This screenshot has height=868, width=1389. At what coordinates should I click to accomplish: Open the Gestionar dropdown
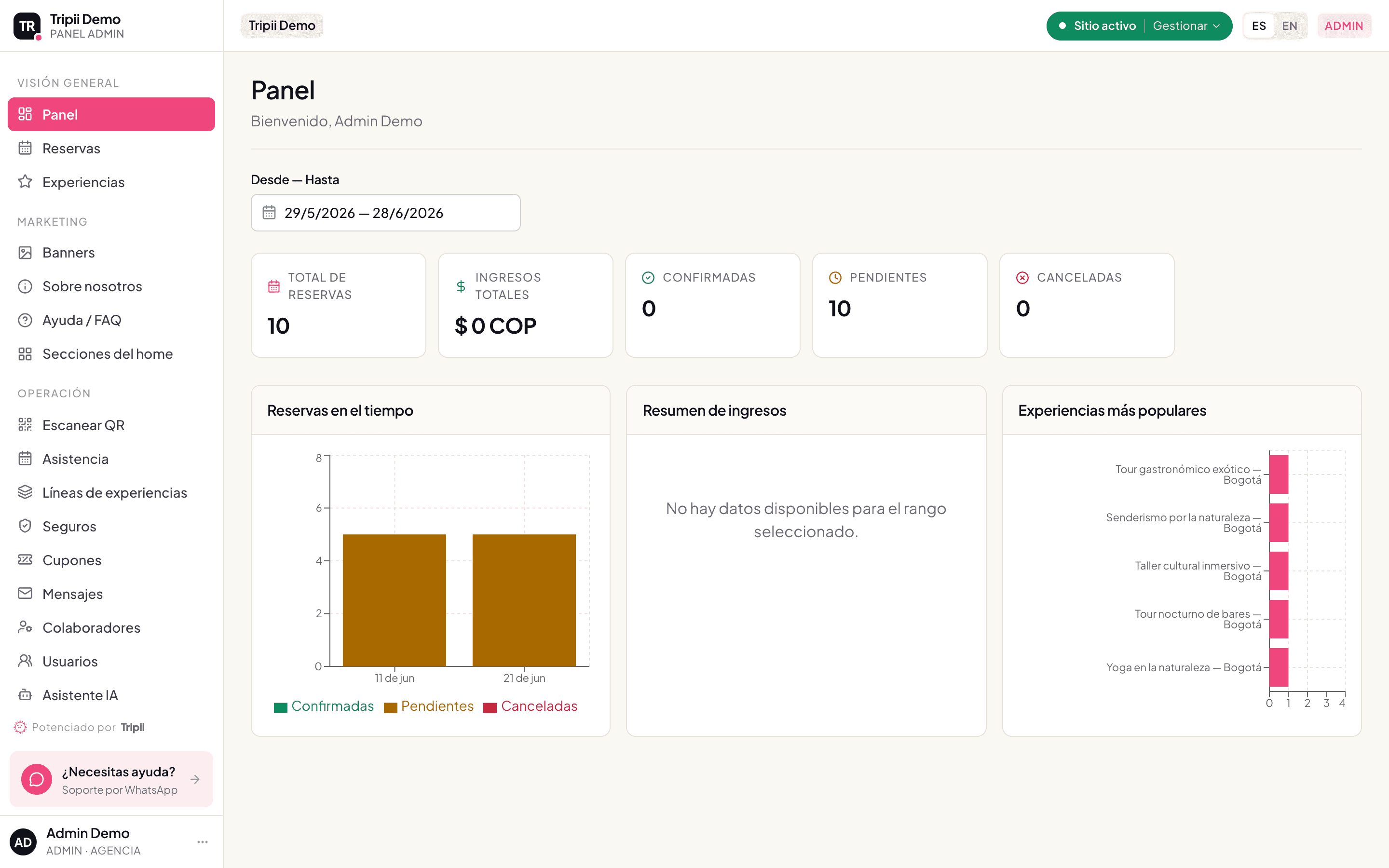[x=1186, y=26]
